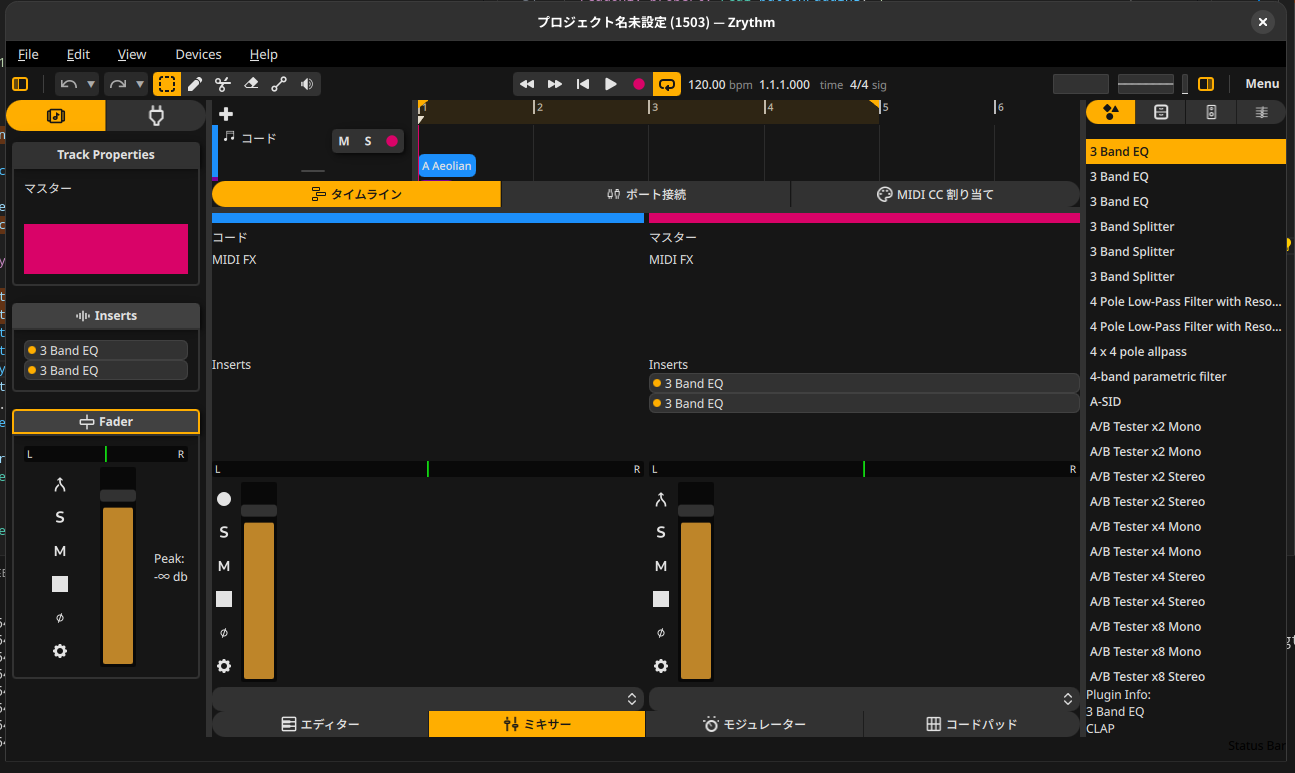Collapse the Fader section header
This screenshot has height=773, width=1295.
[x=106, y=422]
